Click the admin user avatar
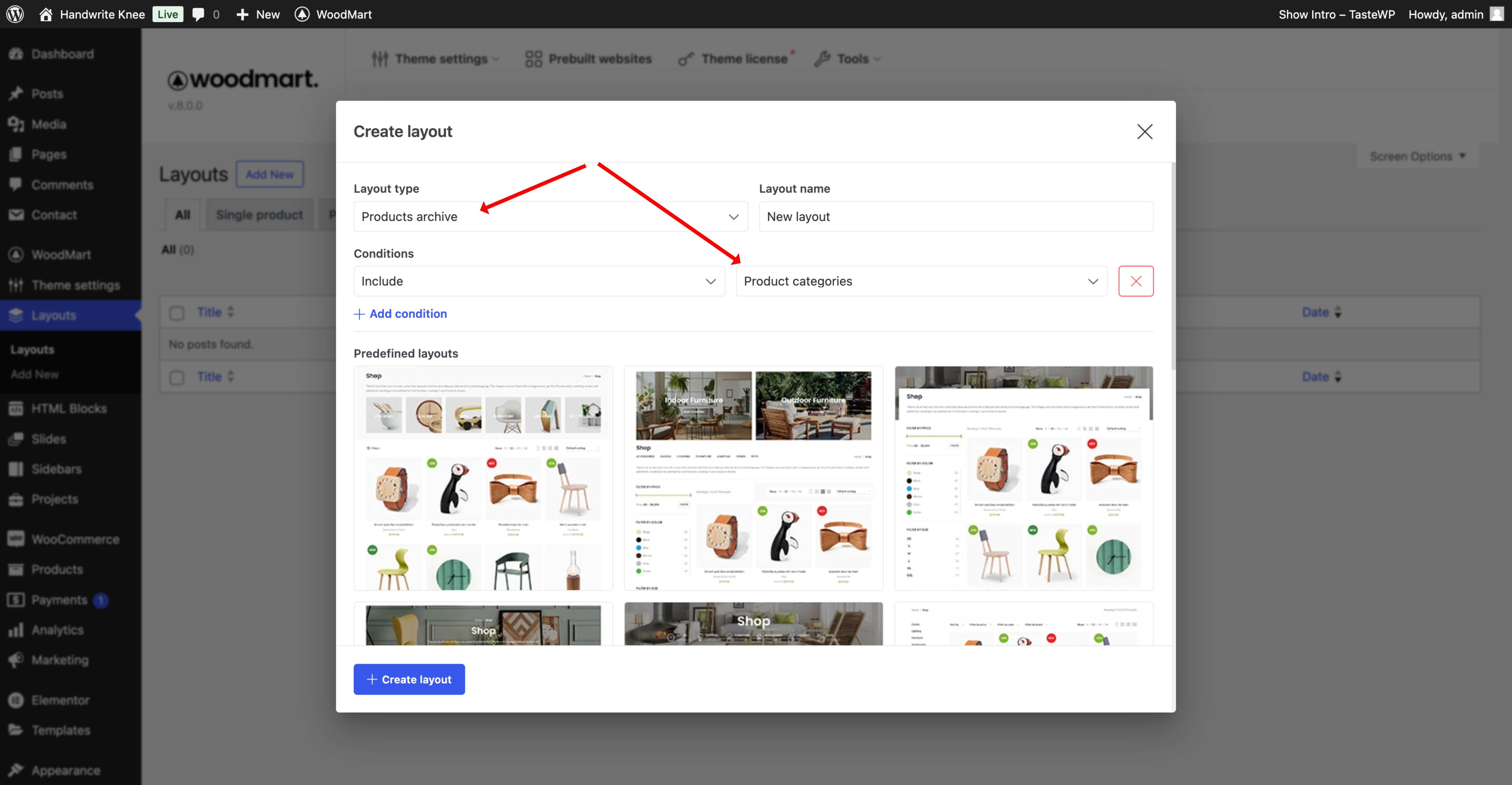The width and height of the screenshot is (1512, 785). point(1497,14)
